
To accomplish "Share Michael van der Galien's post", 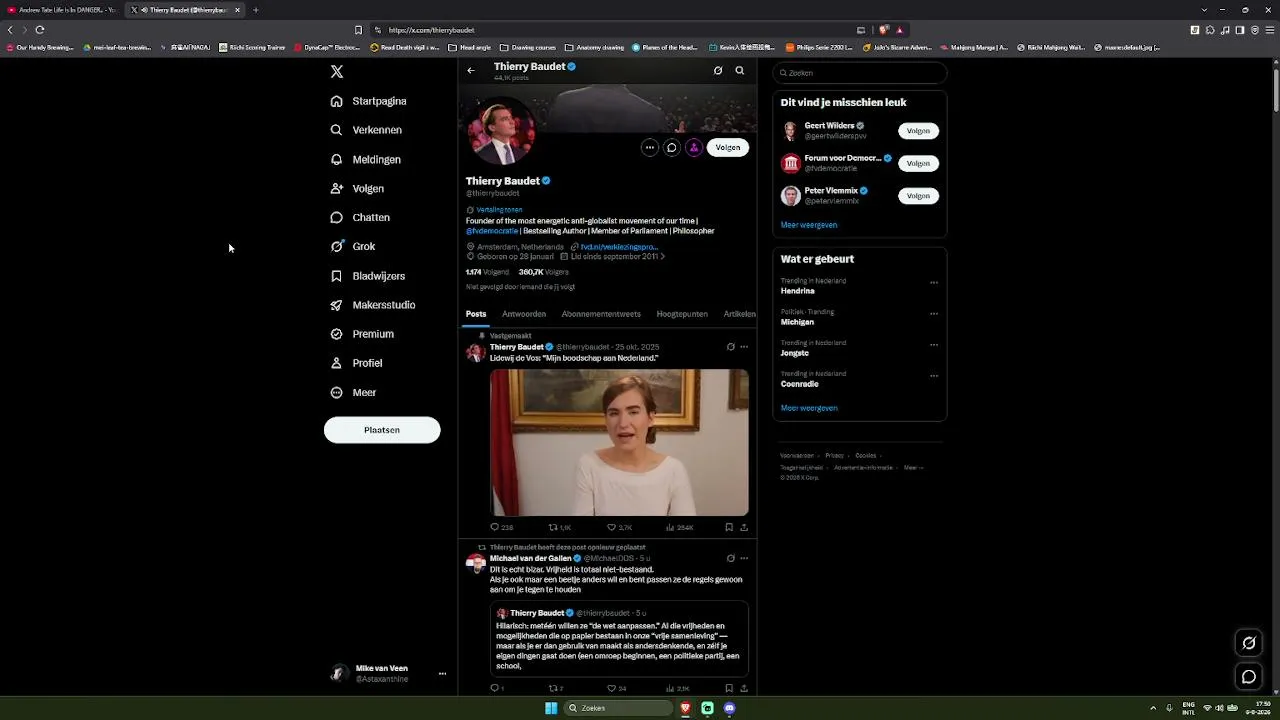I will tap(744, 688).
